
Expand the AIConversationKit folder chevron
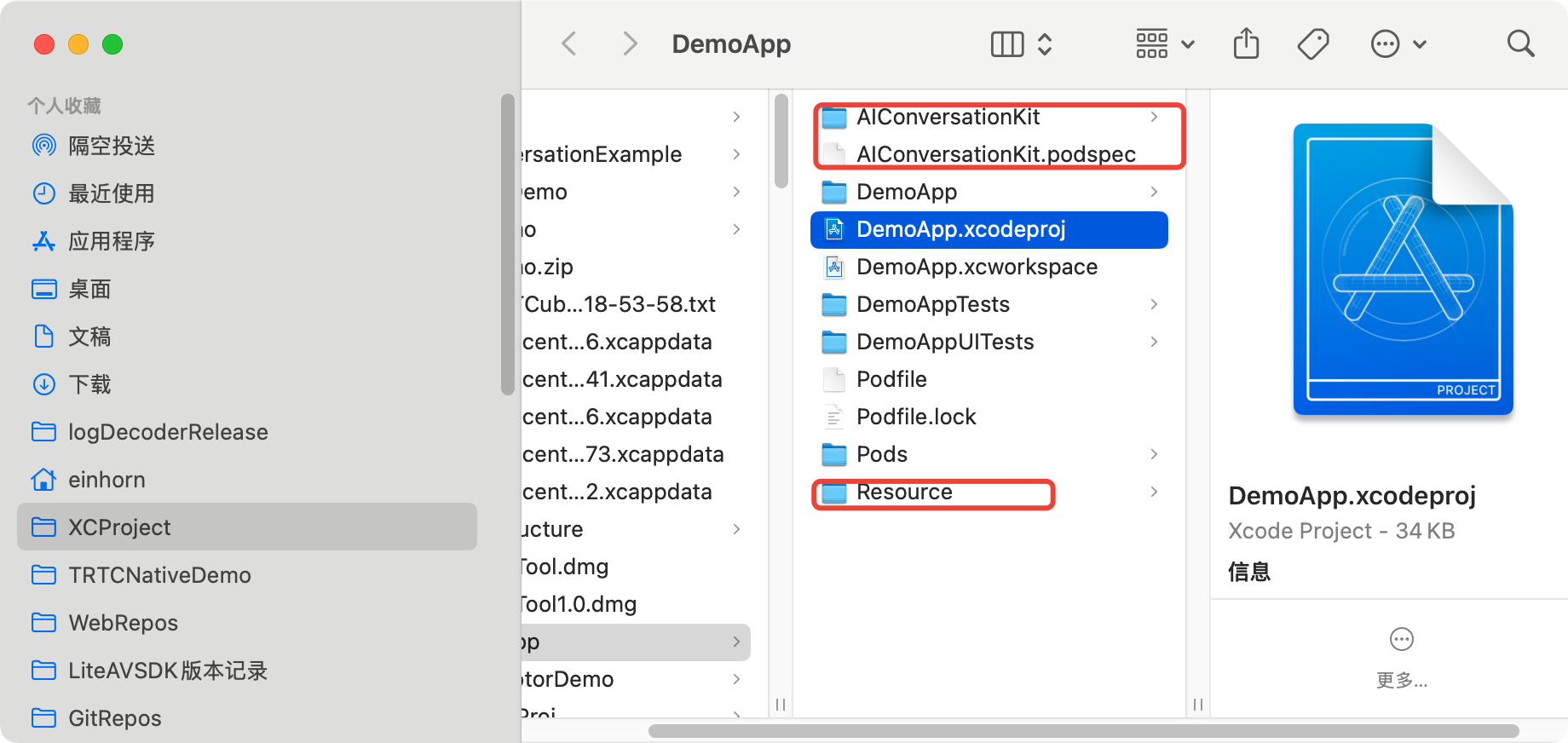(x=1154, y=117)
